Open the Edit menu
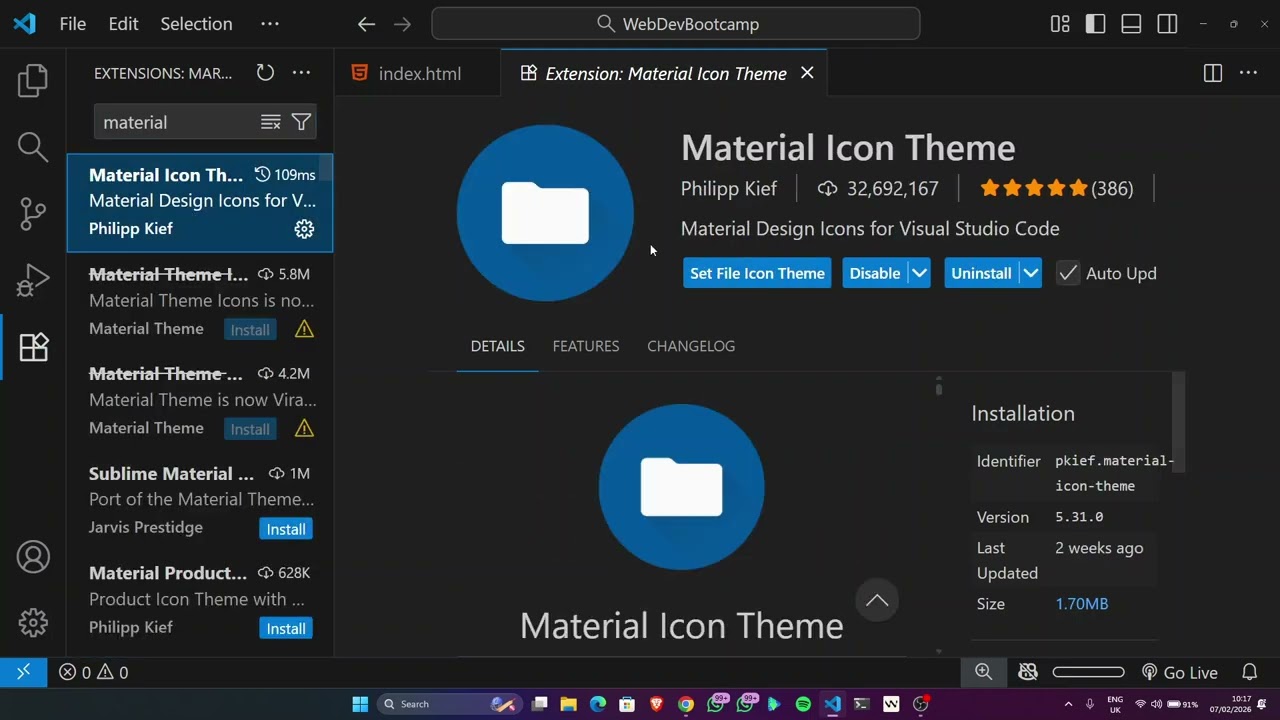 coord(123,24)
